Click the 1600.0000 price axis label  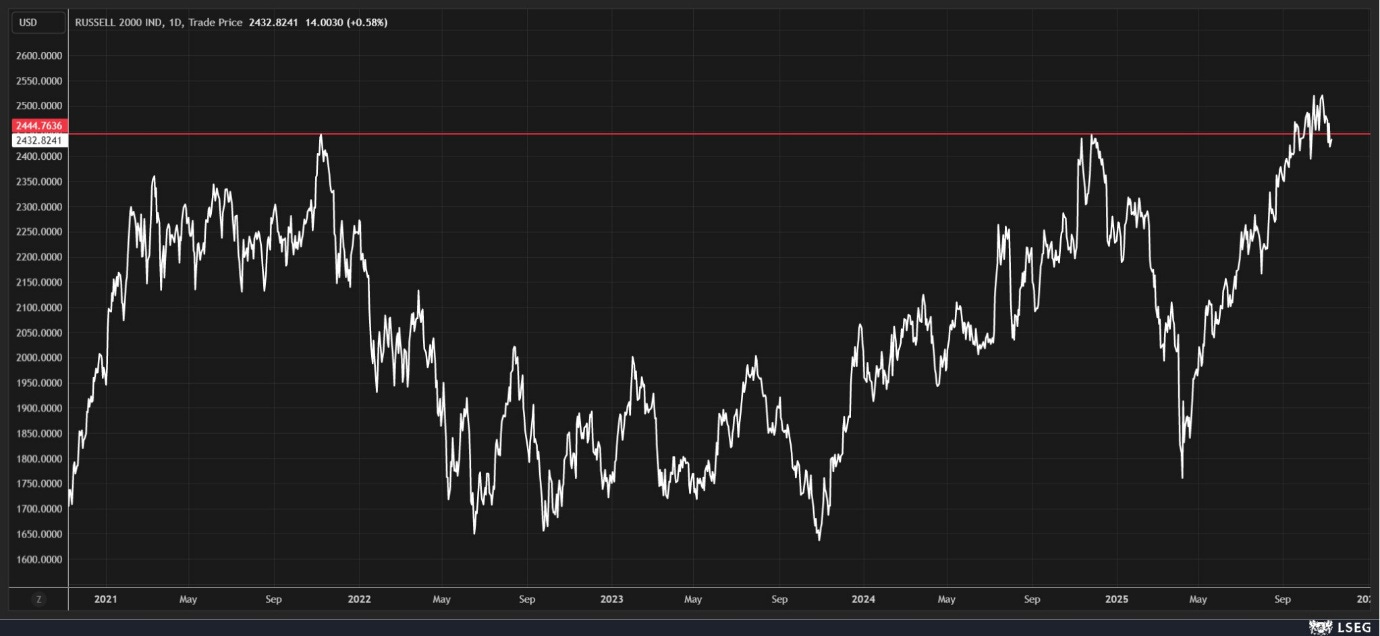[40, 560]
